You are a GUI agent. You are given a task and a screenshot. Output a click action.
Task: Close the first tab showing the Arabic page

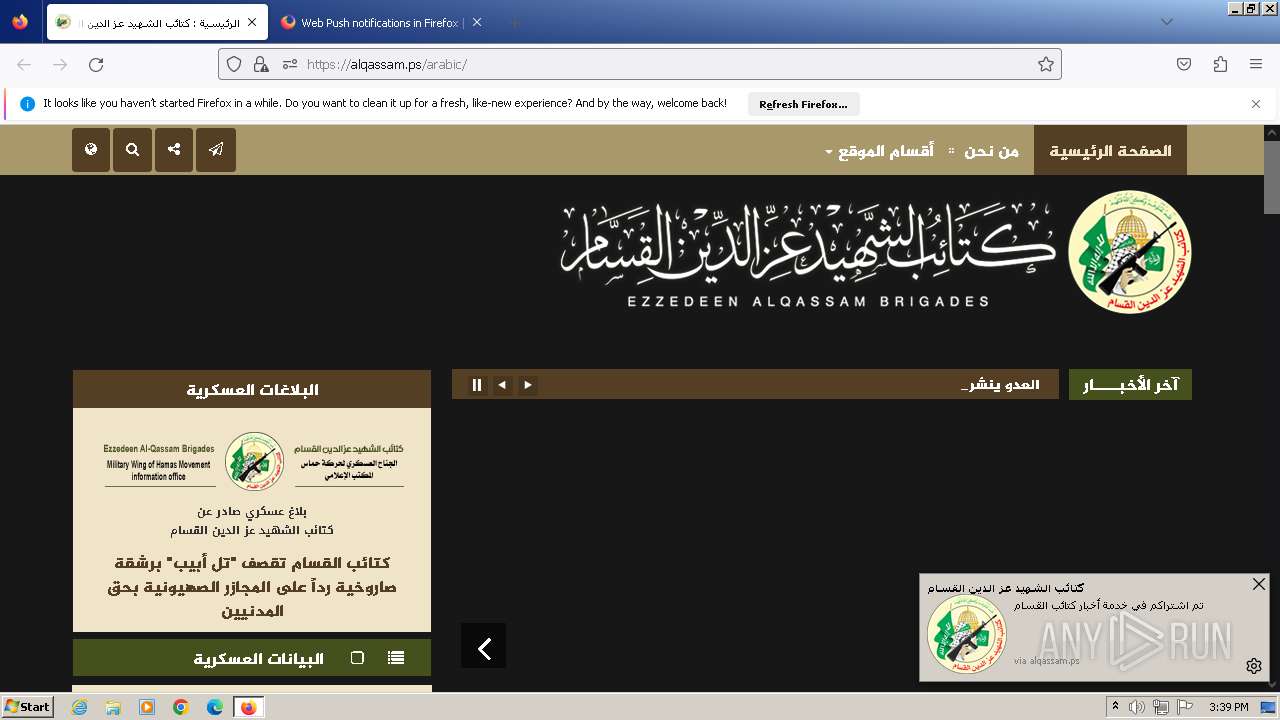pyautogui.click(x=252, y=22)
